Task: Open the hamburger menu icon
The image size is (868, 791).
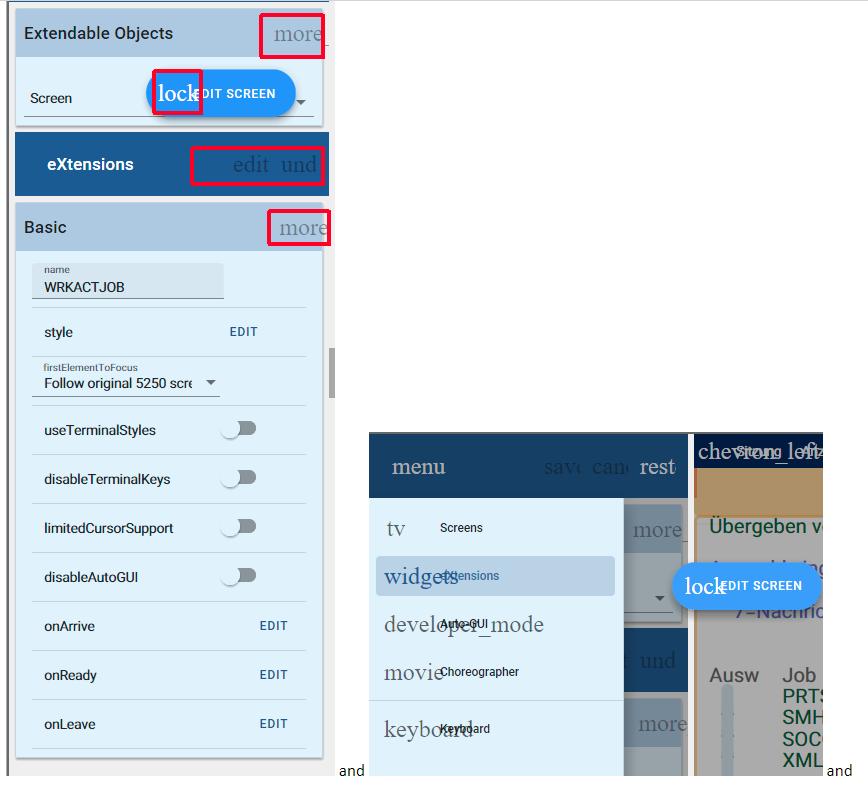Action: click(418, 467)
